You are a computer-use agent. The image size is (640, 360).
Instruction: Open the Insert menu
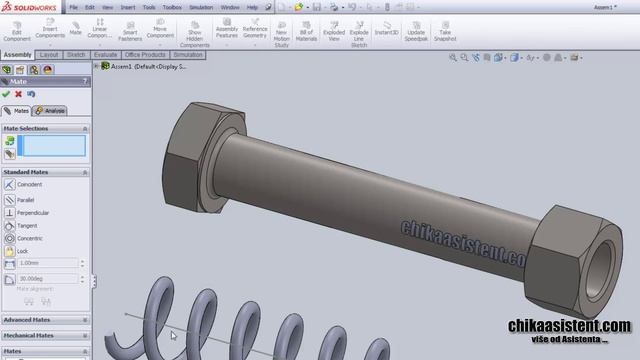tap(128, 7)
